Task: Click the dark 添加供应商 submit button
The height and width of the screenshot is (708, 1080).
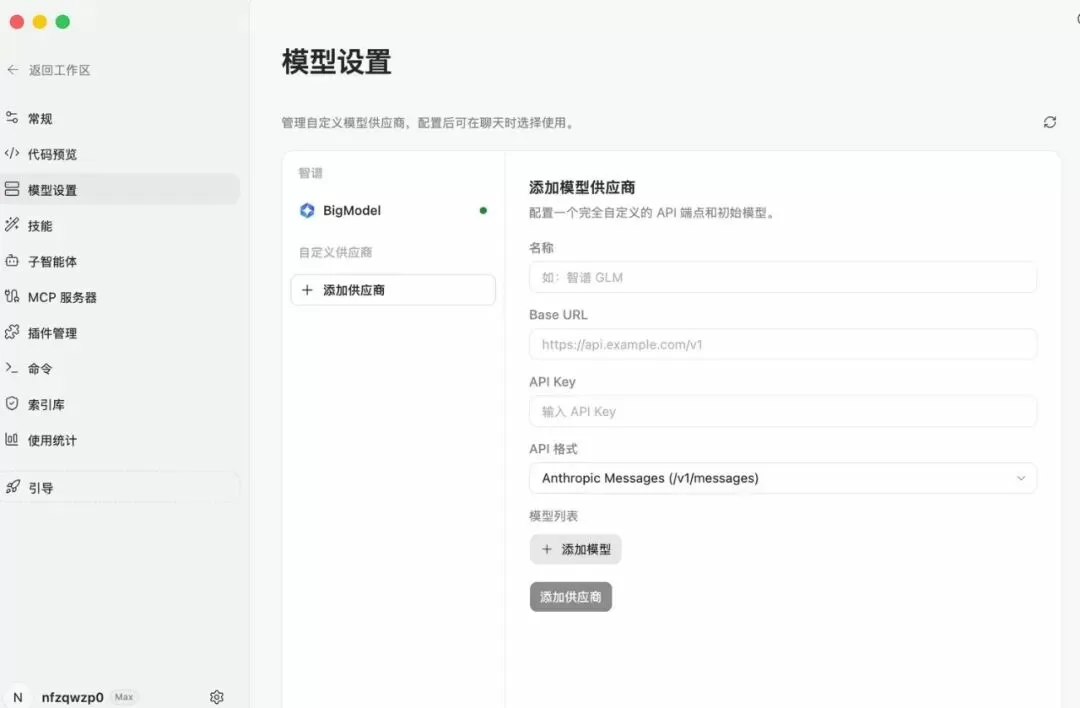Action: coord(571,597)
